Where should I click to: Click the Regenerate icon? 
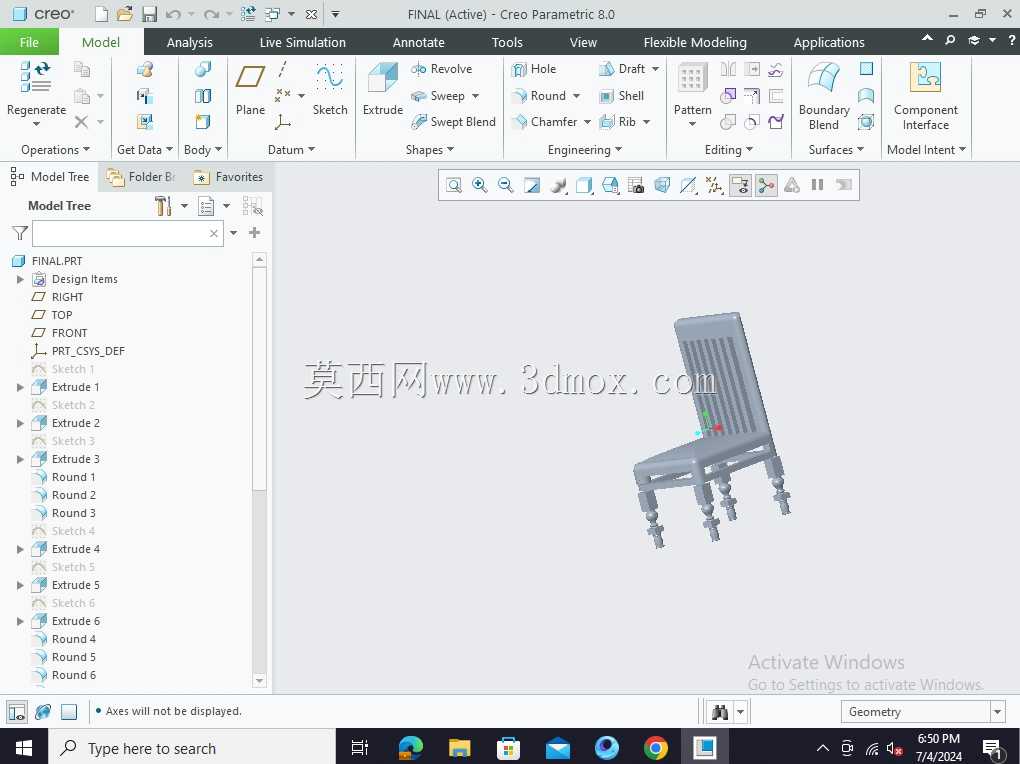click(x=36, y=77)
